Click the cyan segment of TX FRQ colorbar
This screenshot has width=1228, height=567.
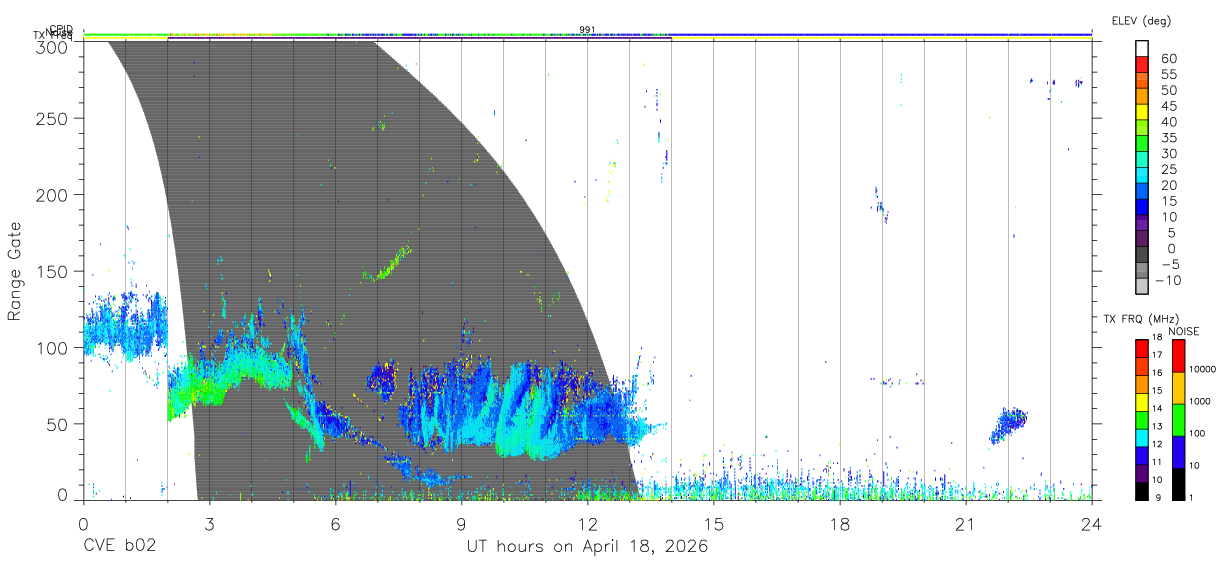[x=1142, y=438]
